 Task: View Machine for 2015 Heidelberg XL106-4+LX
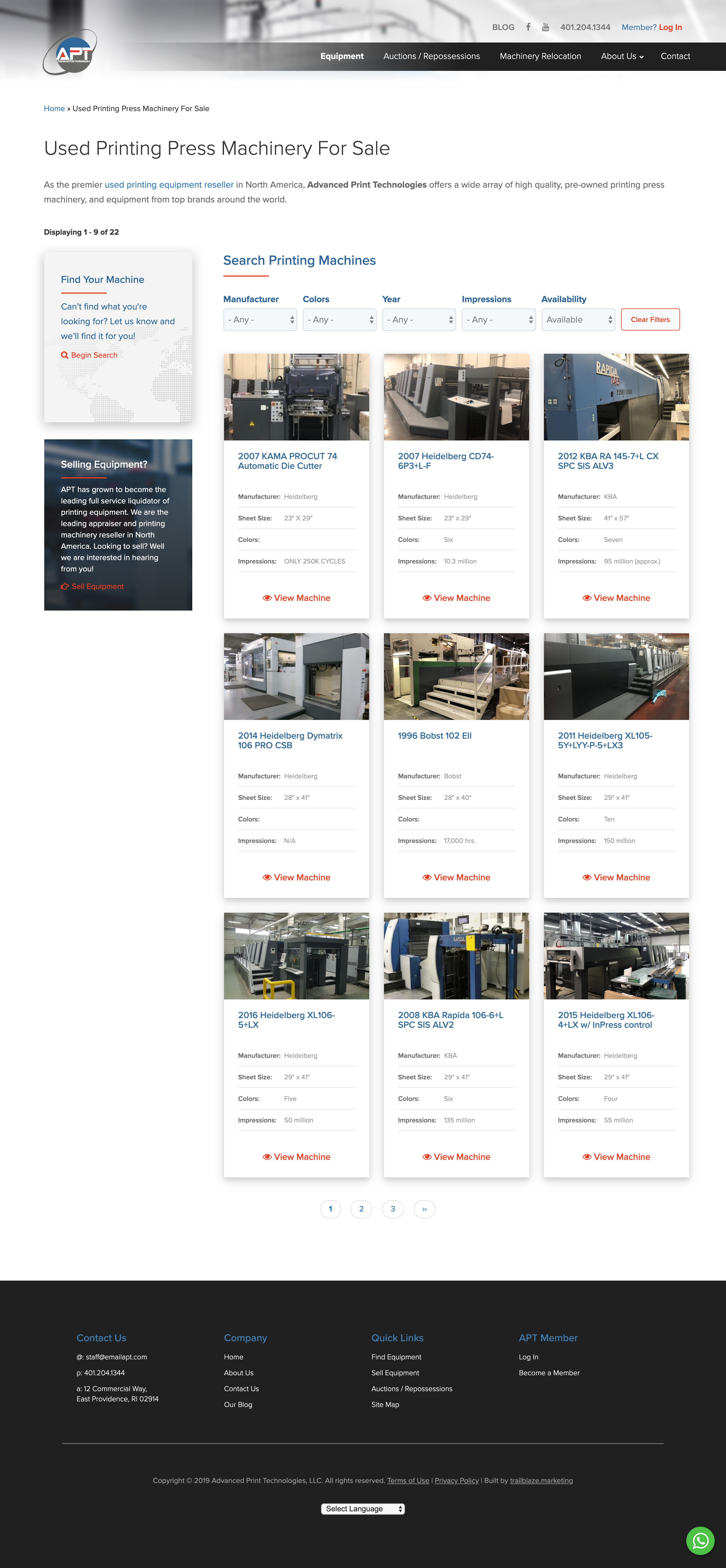(x=616, y=1156)
